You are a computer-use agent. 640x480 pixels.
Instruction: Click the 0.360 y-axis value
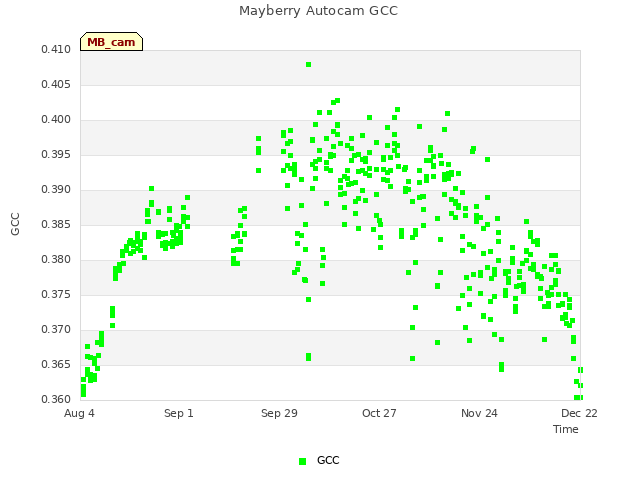[56, 399]
